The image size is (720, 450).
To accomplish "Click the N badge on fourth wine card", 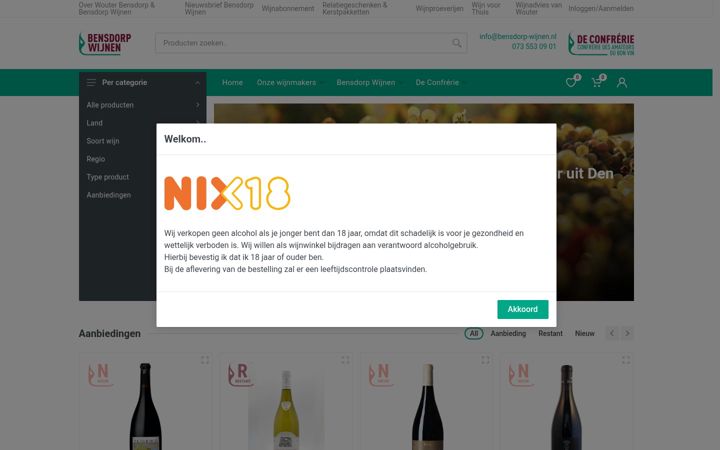I will [521, 375].
